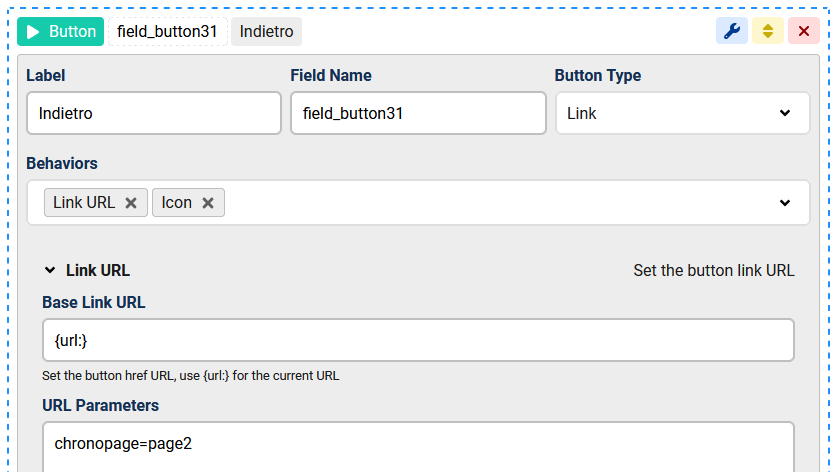Click the play arrow in Button badge
The height and width of the screenshot is (472, 835).
(x=33, y=31)
